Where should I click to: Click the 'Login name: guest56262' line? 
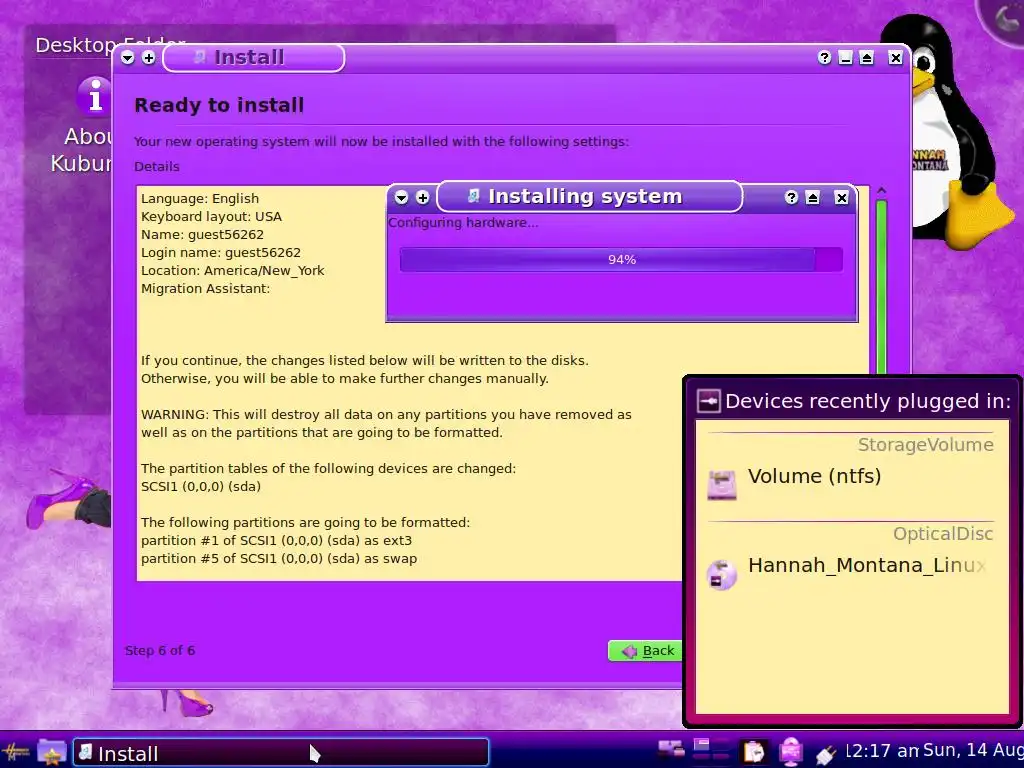click(221, 253)
